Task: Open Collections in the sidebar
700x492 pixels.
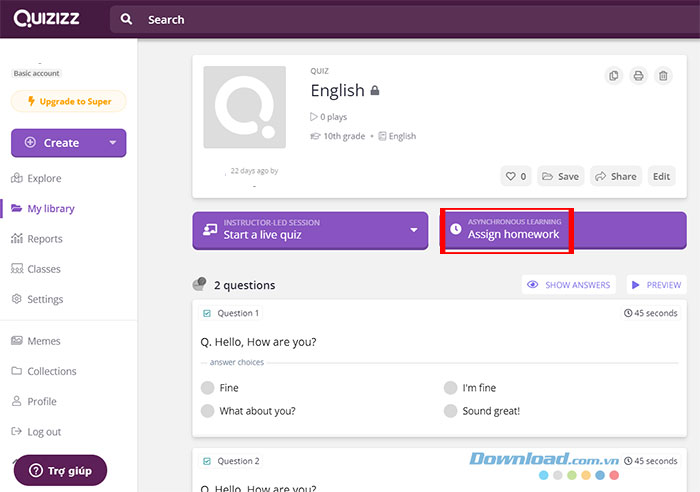Action: coord(51,371)
